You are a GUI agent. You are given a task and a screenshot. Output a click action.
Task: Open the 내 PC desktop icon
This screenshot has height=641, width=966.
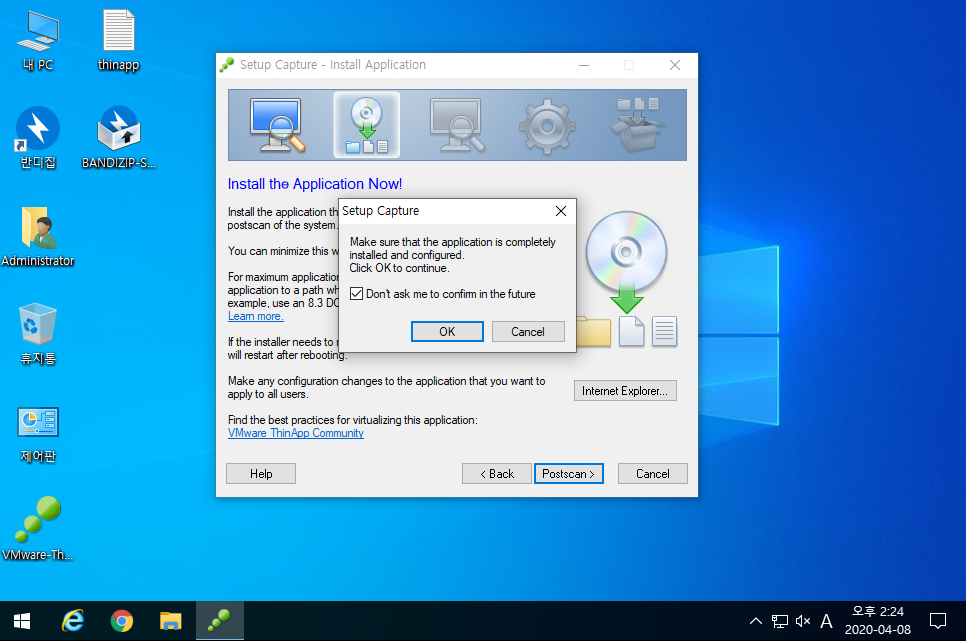pos(38,41)
